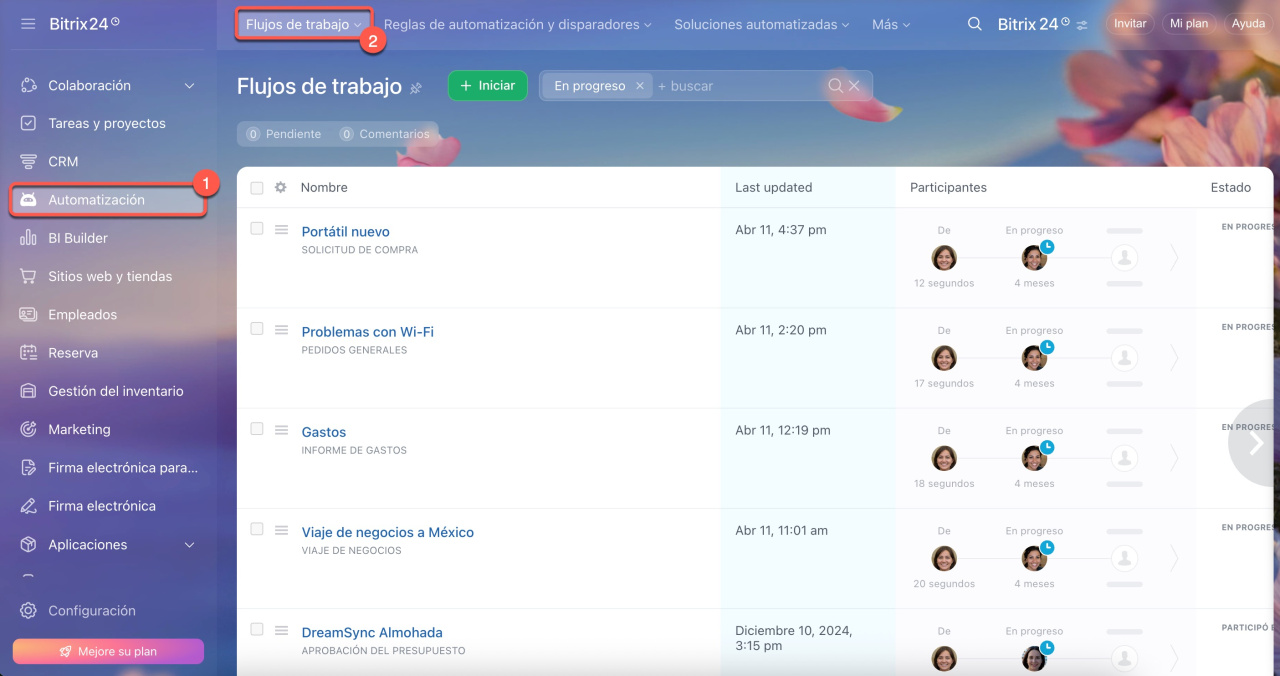Click the Bitrix24 logo in the sidebar header
This screenshot has width=1280, height=676.
coord(85,23)
